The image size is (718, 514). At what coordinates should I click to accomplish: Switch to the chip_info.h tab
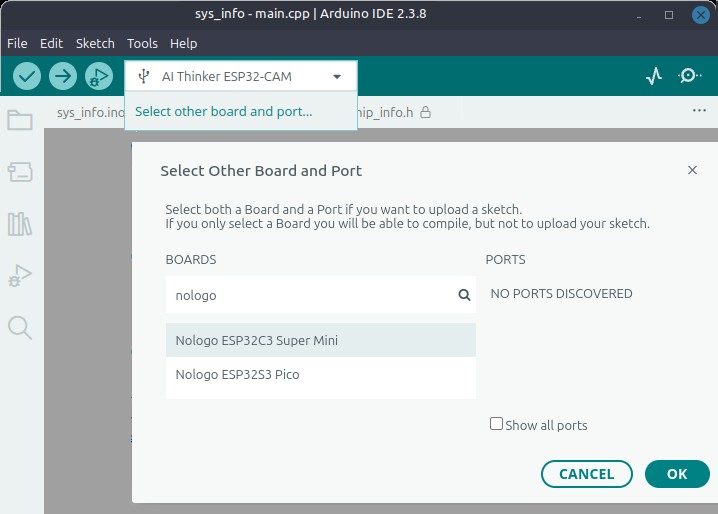pos(385,112)
